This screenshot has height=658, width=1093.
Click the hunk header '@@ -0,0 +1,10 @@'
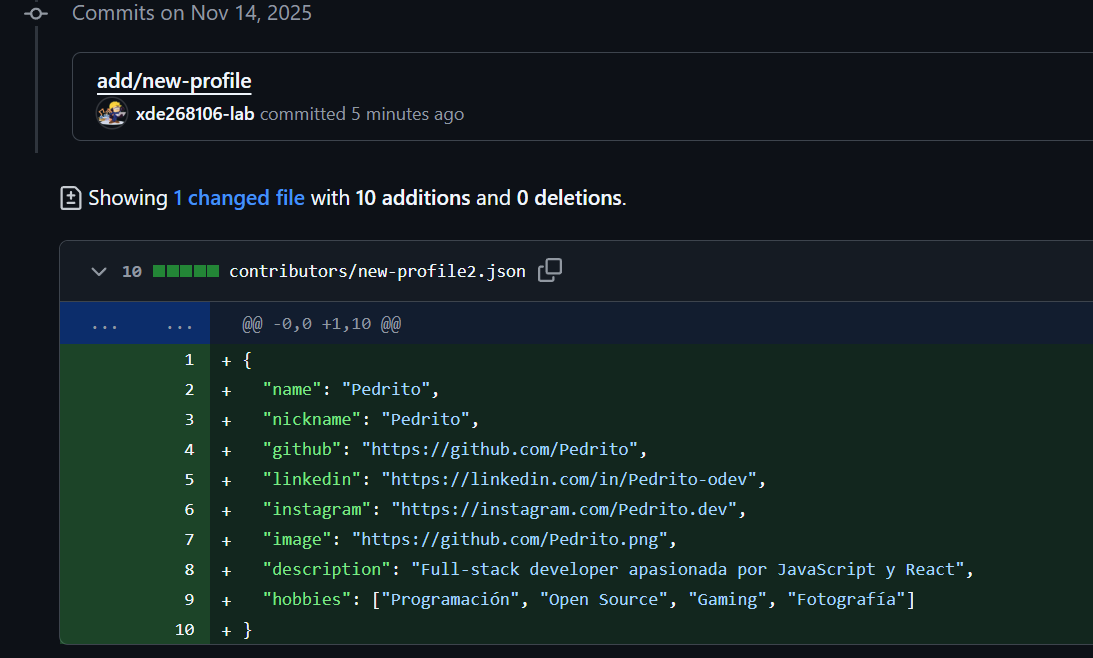(x=321, y=324)
